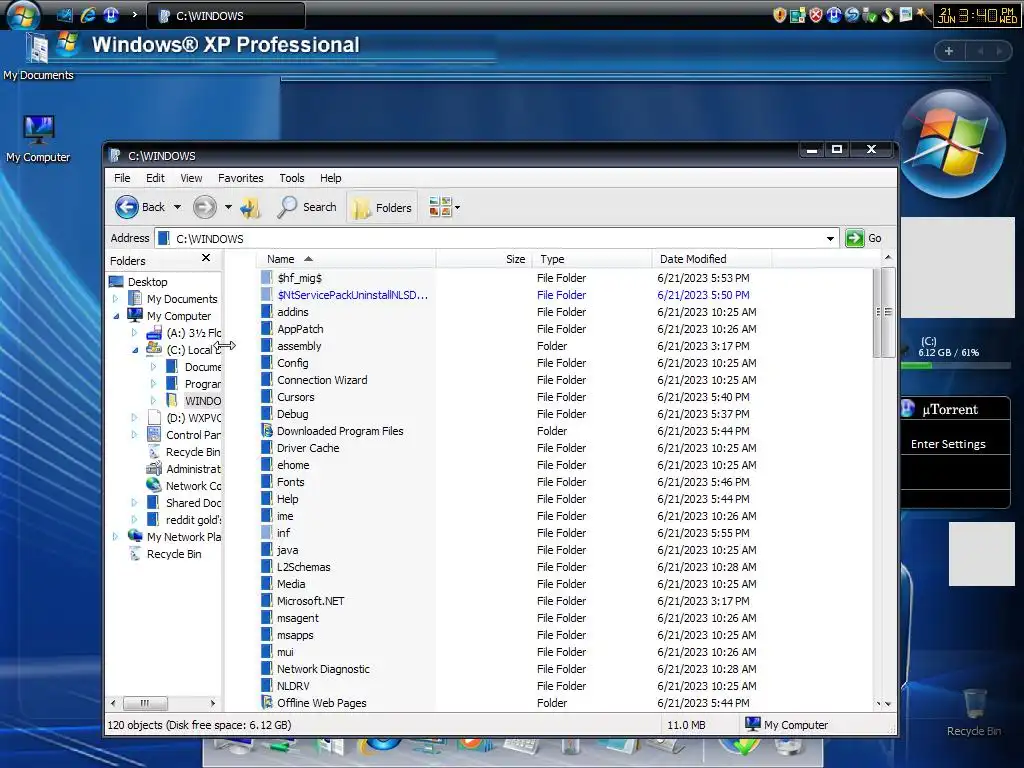Open the Edit menu
Image resolution: width=1024 pixels, height=768 pixels.
pos(155,178)
